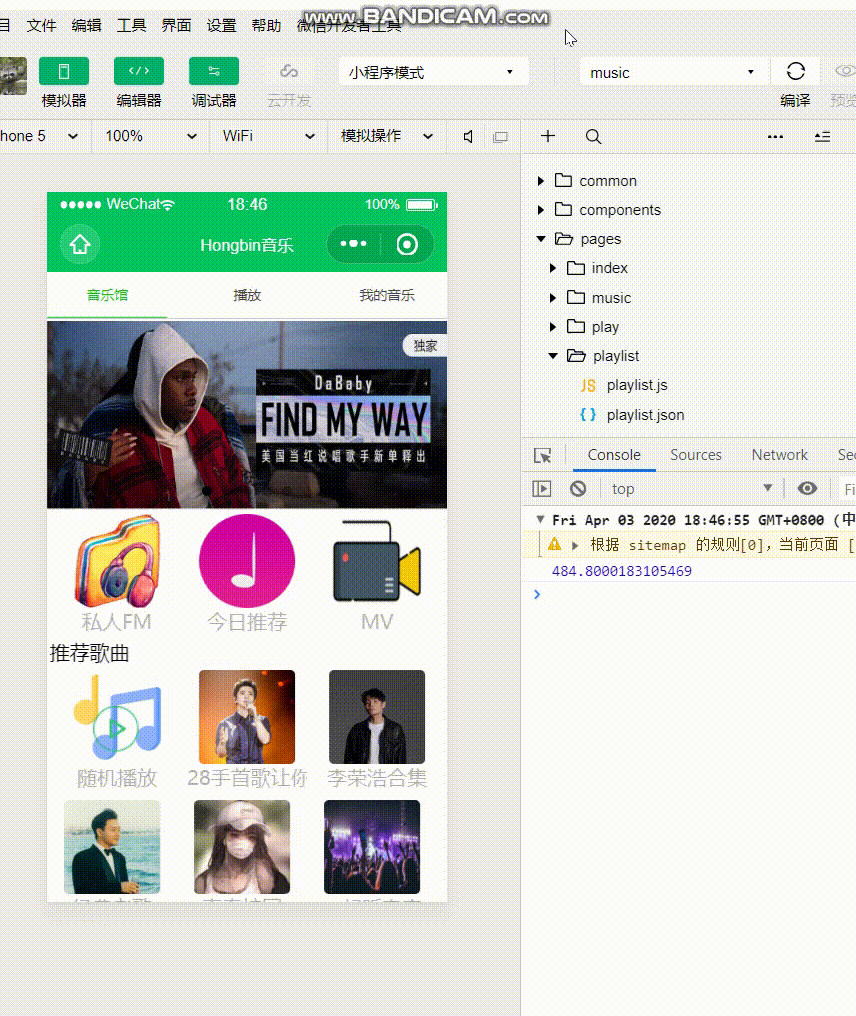Open the 28手首歌 playlist cover

pos(247,717)
